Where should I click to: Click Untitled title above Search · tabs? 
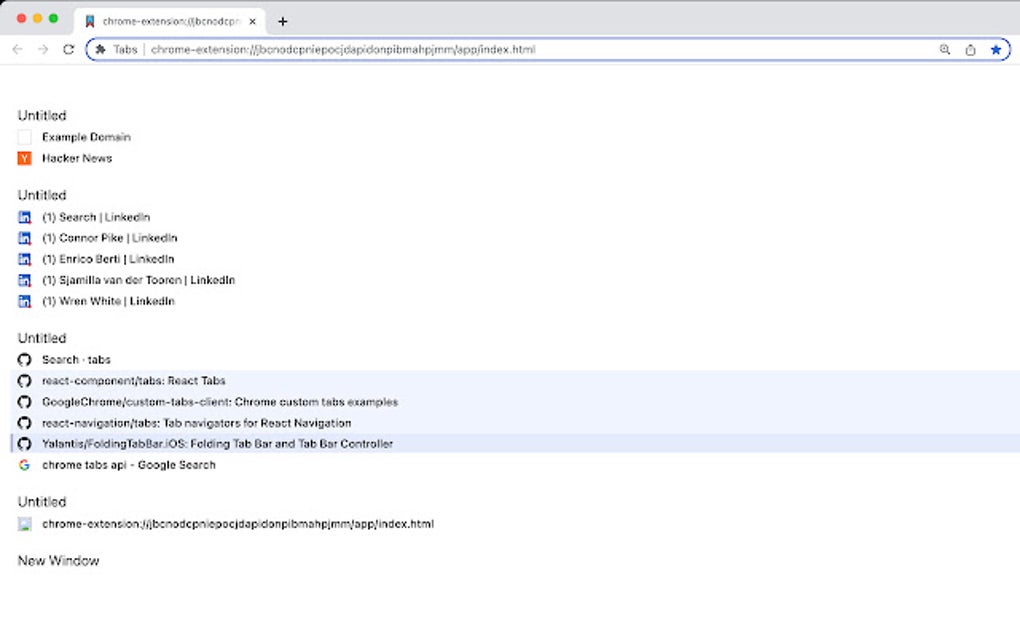coord(42,338)
